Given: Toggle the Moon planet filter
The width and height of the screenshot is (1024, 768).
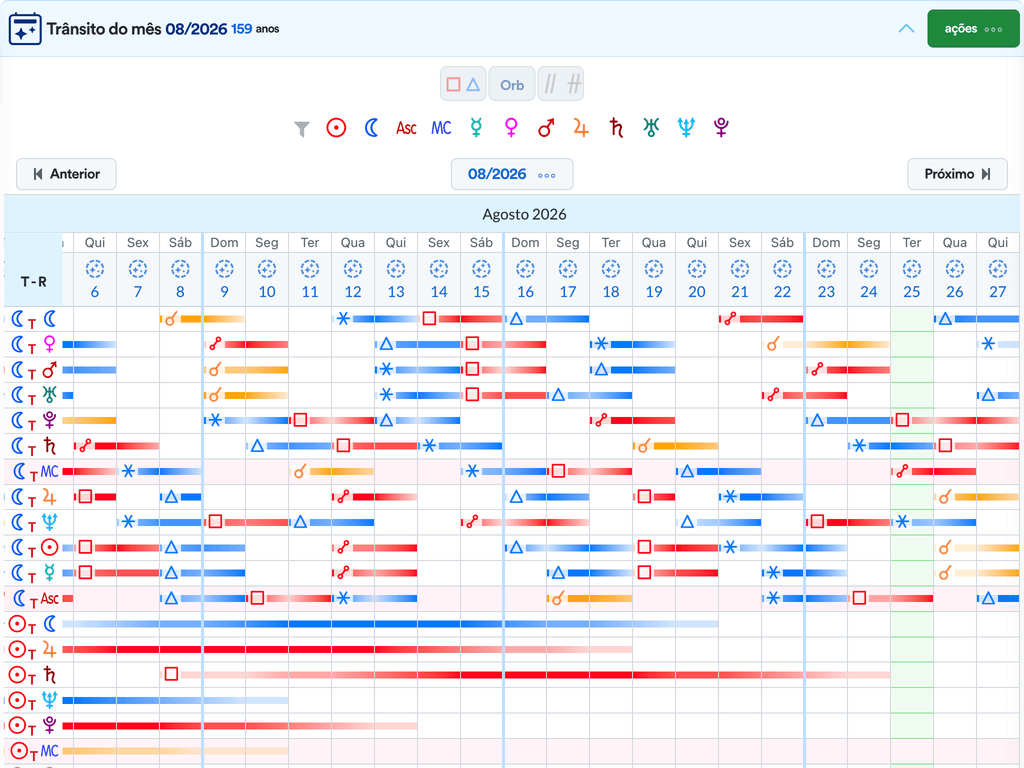Looking at the screenshot, I should click(372, 127).
